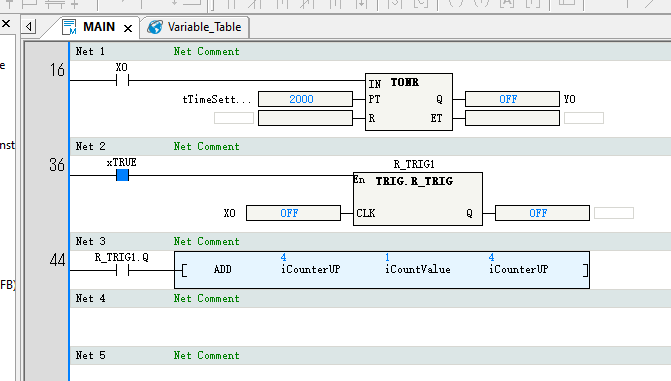The height and width of the screenshot is (381, 671).
Task: Click the empty variable box right of R_TRIG Q
Action: (x=614, y=213)
